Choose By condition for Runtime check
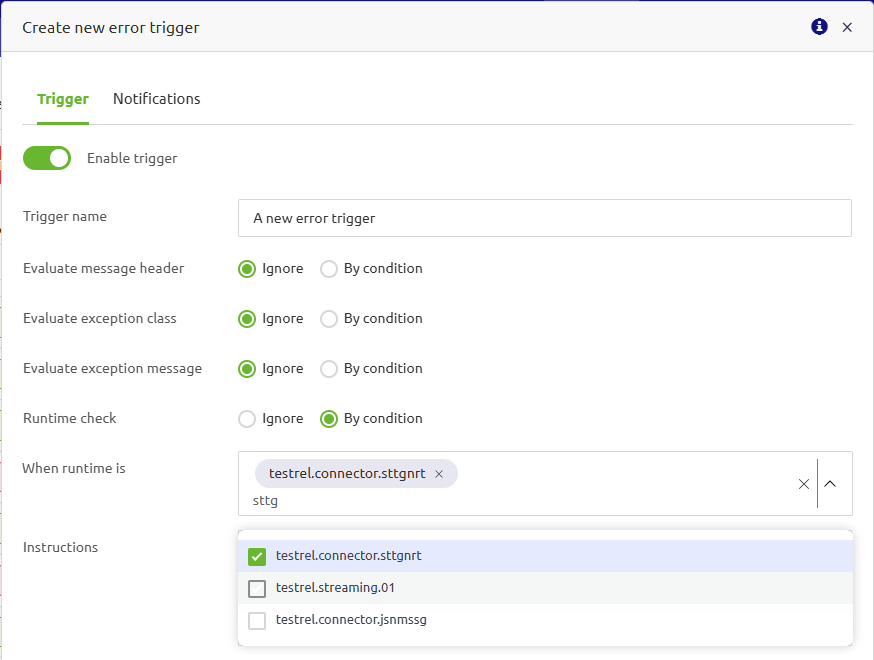The image size is (874, 660). click(x=329, y=419)
